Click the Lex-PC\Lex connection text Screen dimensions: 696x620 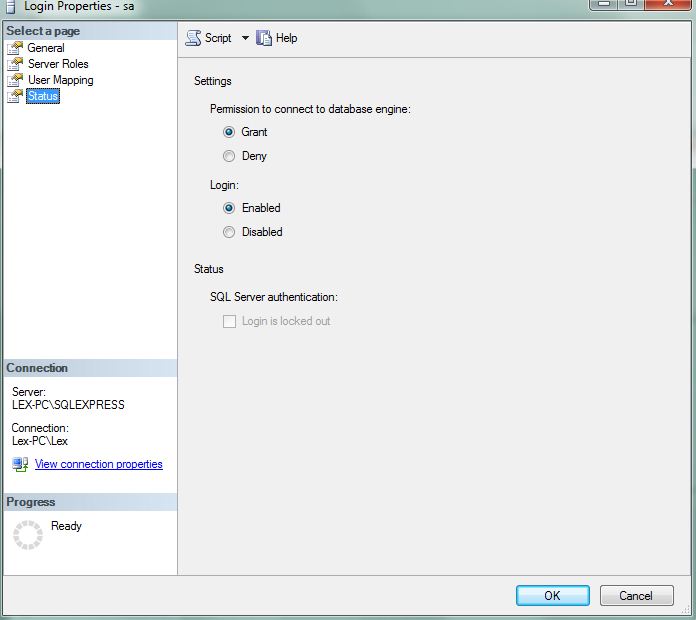click(x=40, y=441)
